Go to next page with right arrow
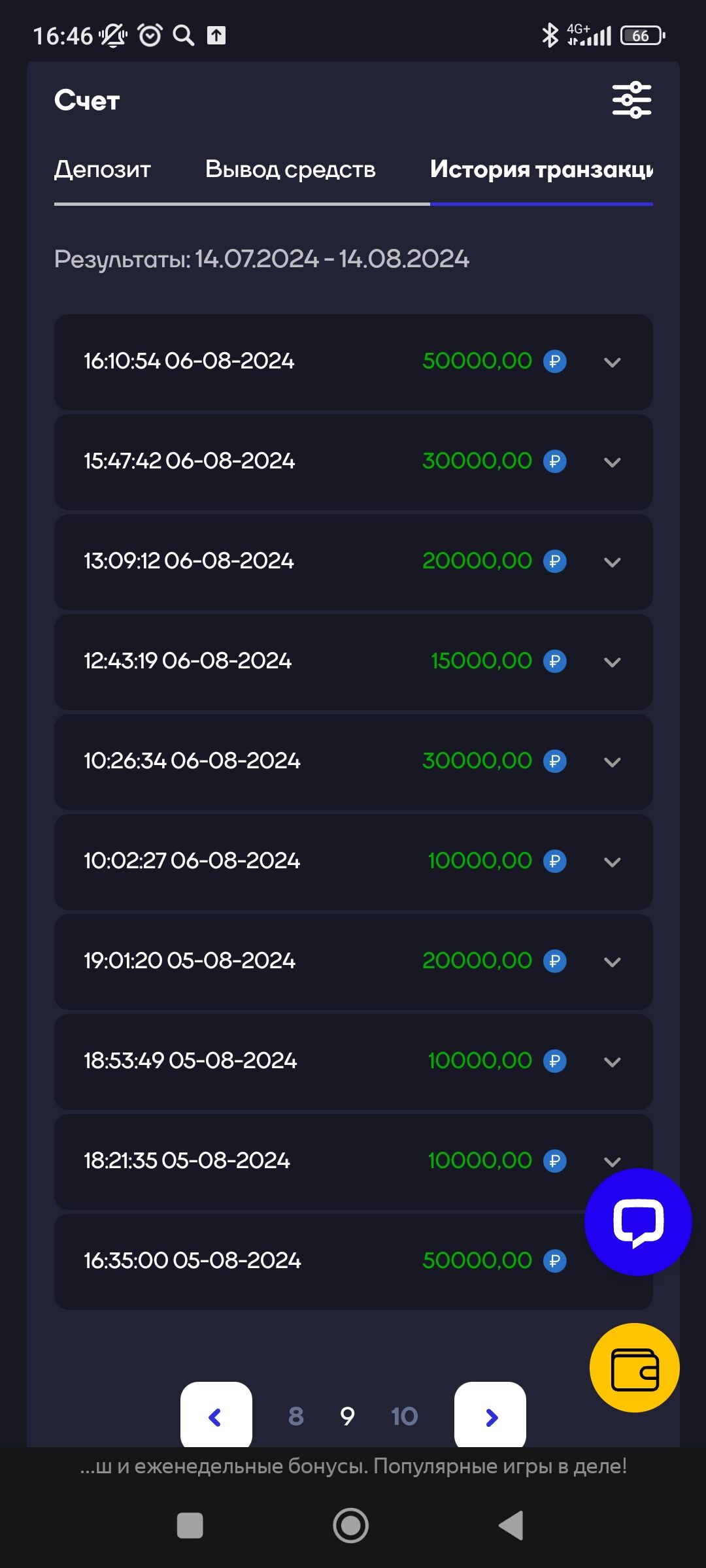706x1568 pixels. [x=490, y=1416]
